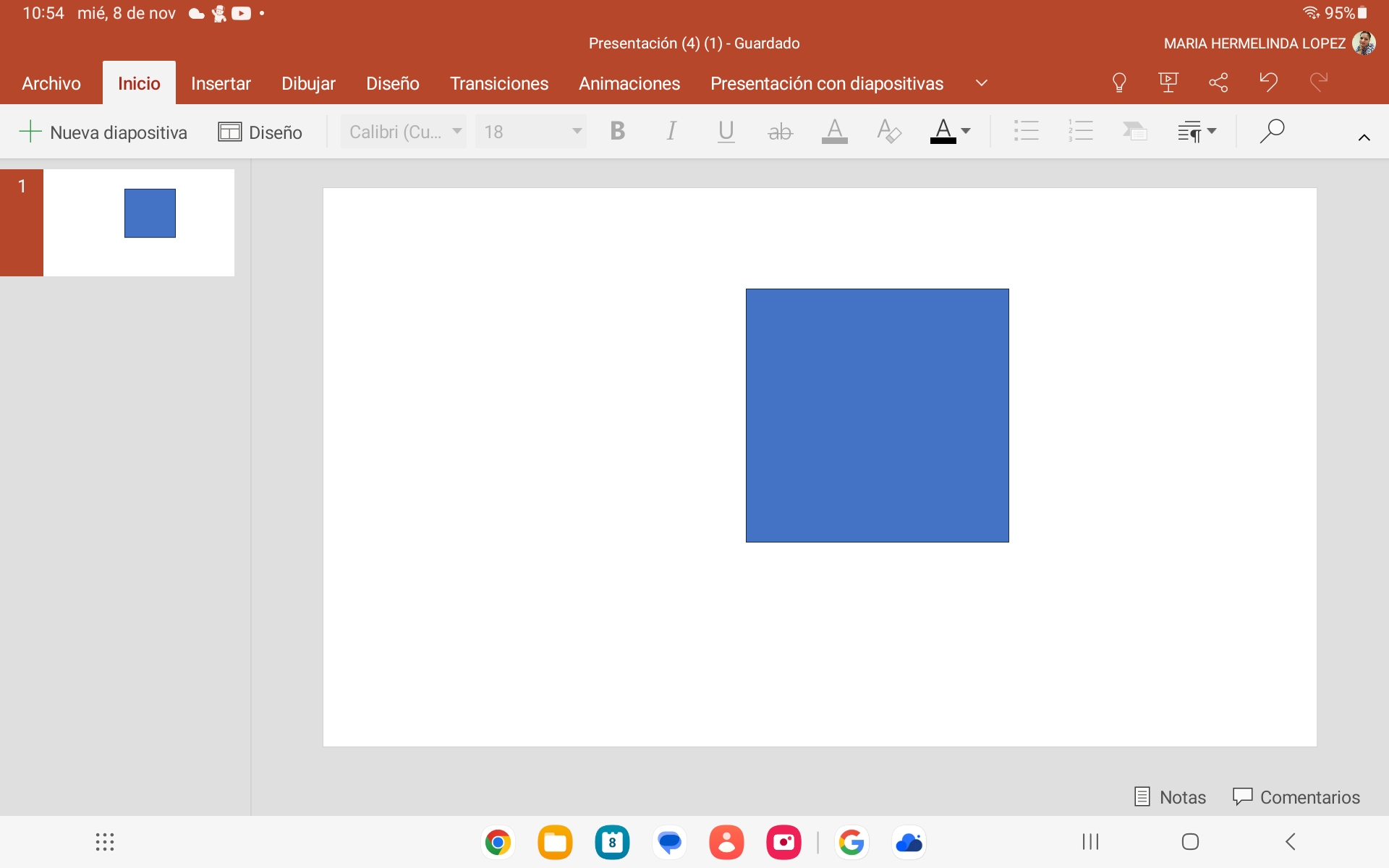Screen dimensions: 1389x868
Task: Open the lightbulb Tell Me helper
Action: click(1118, 82)
